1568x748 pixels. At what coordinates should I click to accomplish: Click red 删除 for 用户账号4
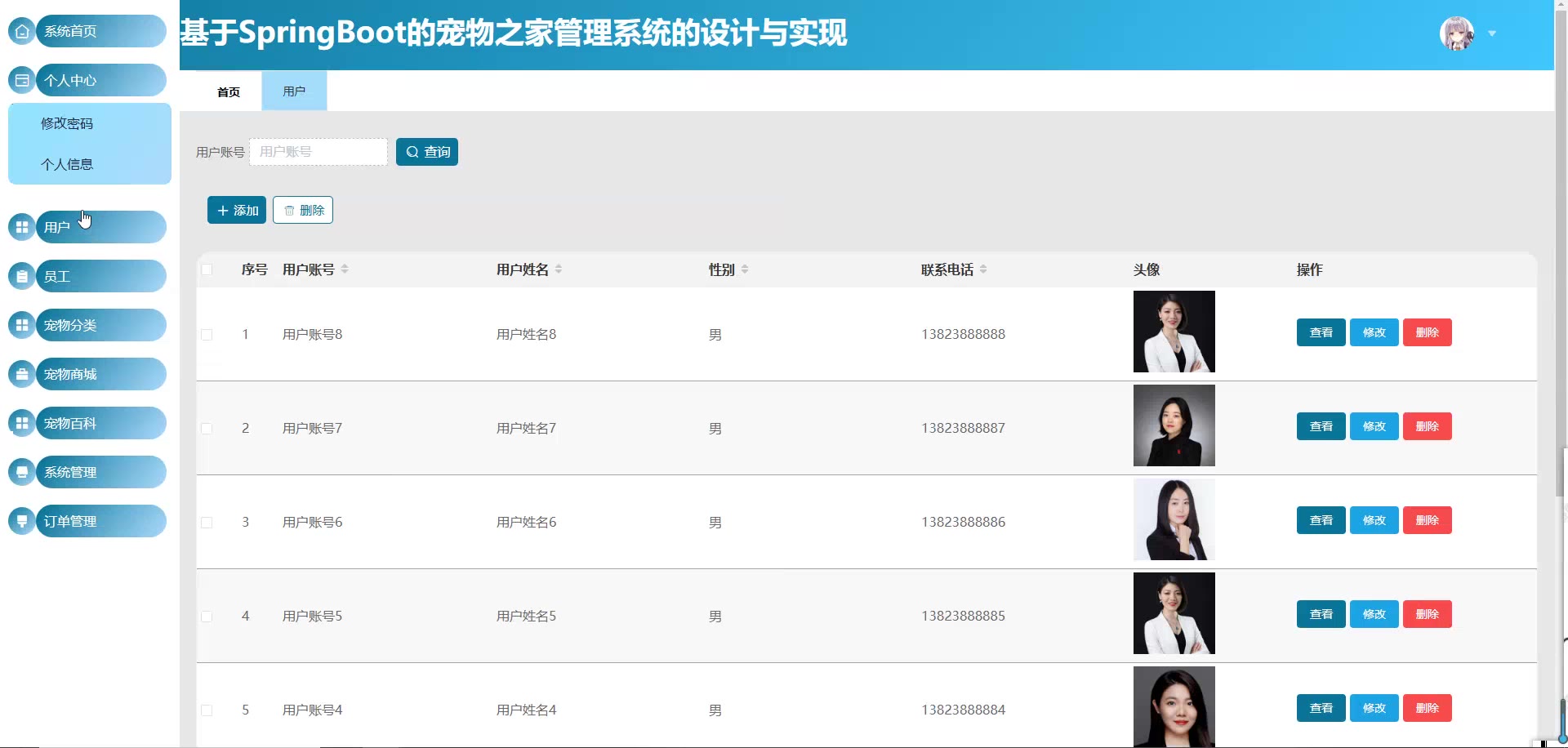[x=1428, y=708]
